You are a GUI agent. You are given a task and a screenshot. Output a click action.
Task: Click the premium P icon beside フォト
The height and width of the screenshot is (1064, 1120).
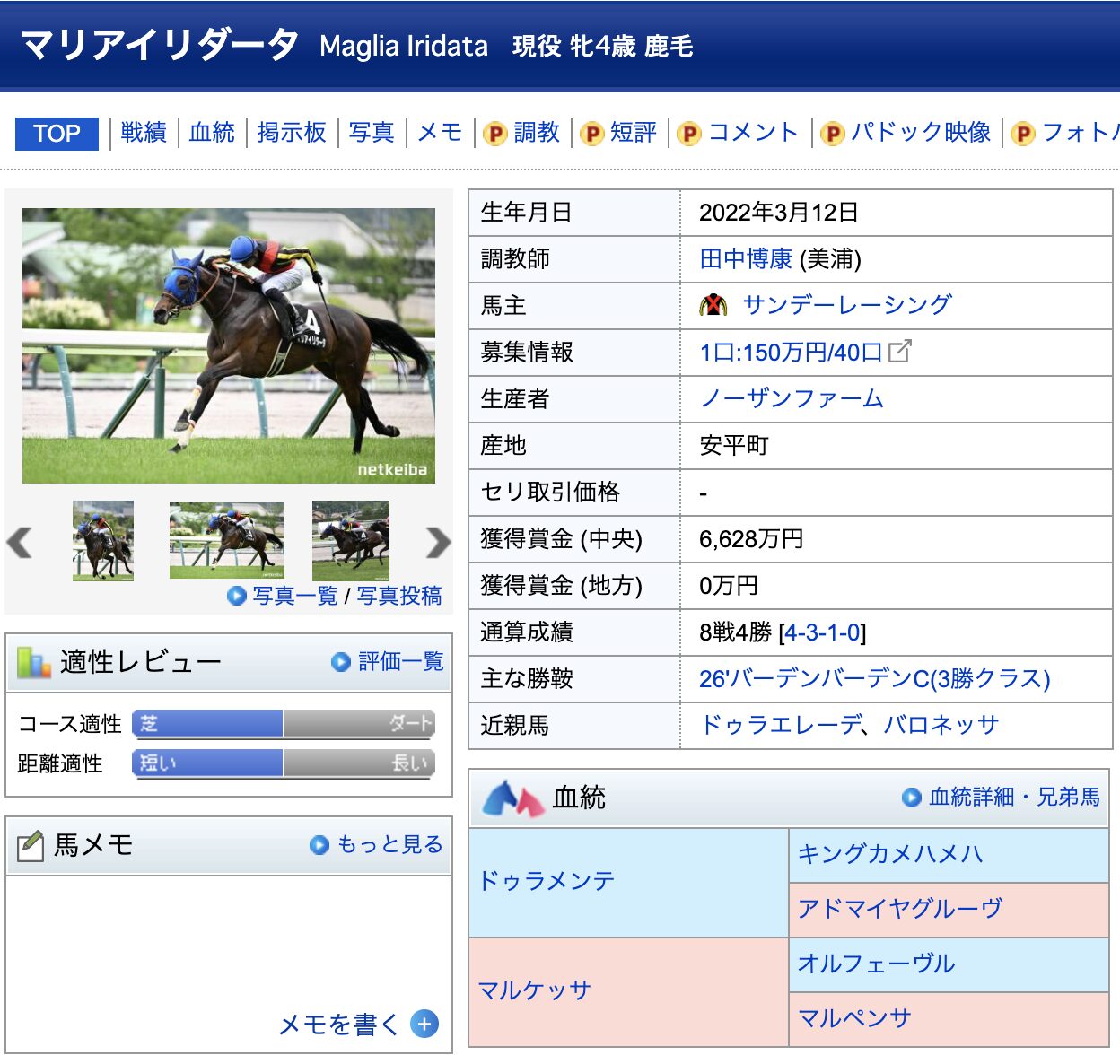click(1022, 134)
